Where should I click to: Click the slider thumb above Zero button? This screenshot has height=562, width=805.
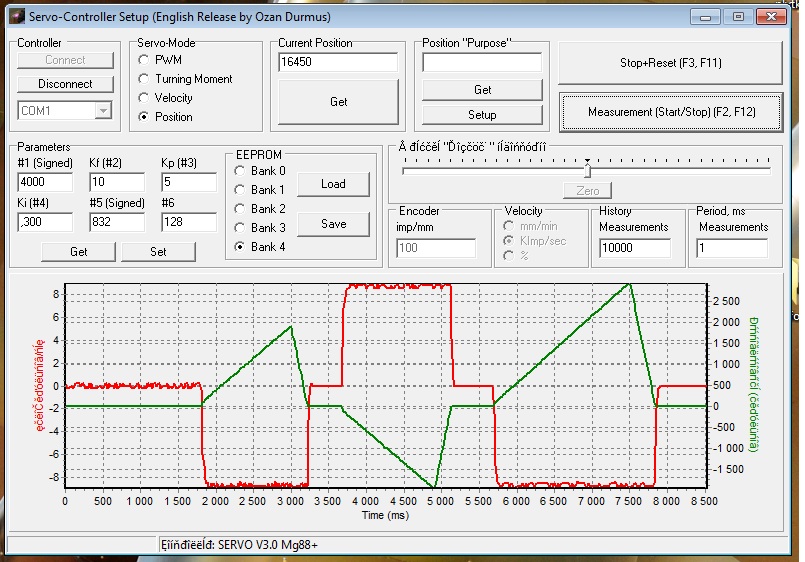point(587,169)
